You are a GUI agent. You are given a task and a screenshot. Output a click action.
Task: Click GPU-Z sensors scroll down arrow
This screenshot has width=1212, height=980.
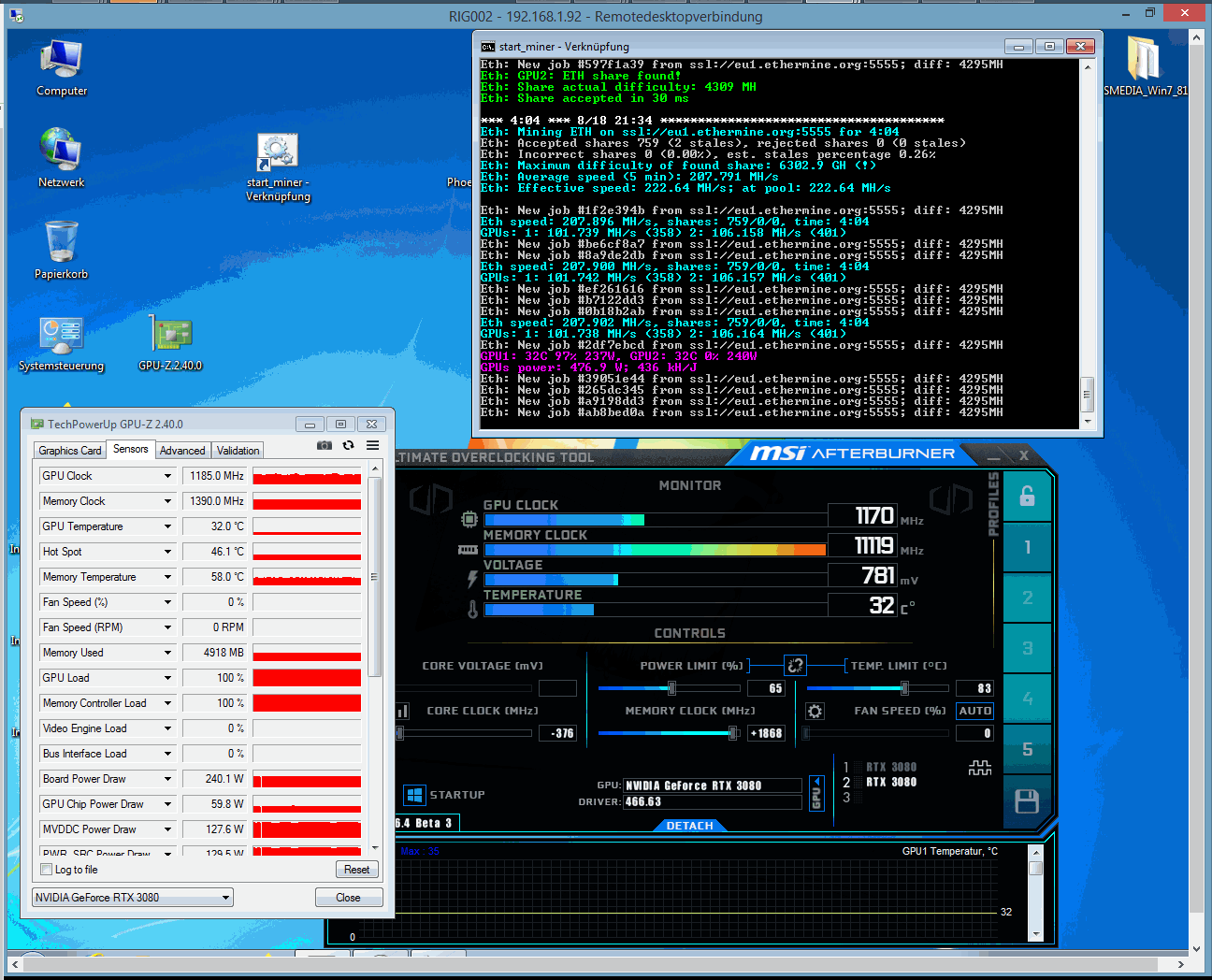375,849
